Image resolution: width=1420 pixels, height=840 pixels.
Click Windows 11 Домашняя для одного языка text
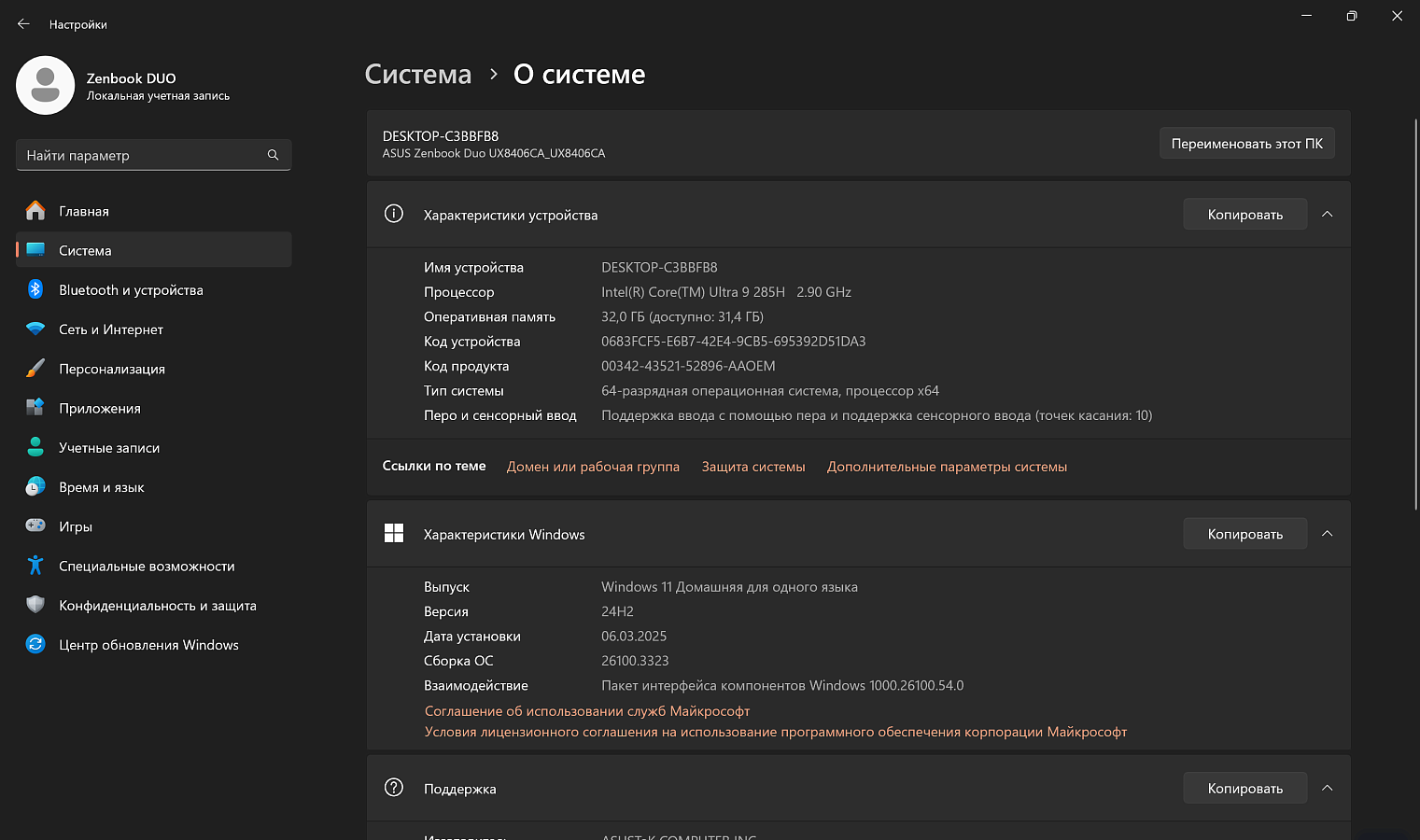click(x=729, y=586)
